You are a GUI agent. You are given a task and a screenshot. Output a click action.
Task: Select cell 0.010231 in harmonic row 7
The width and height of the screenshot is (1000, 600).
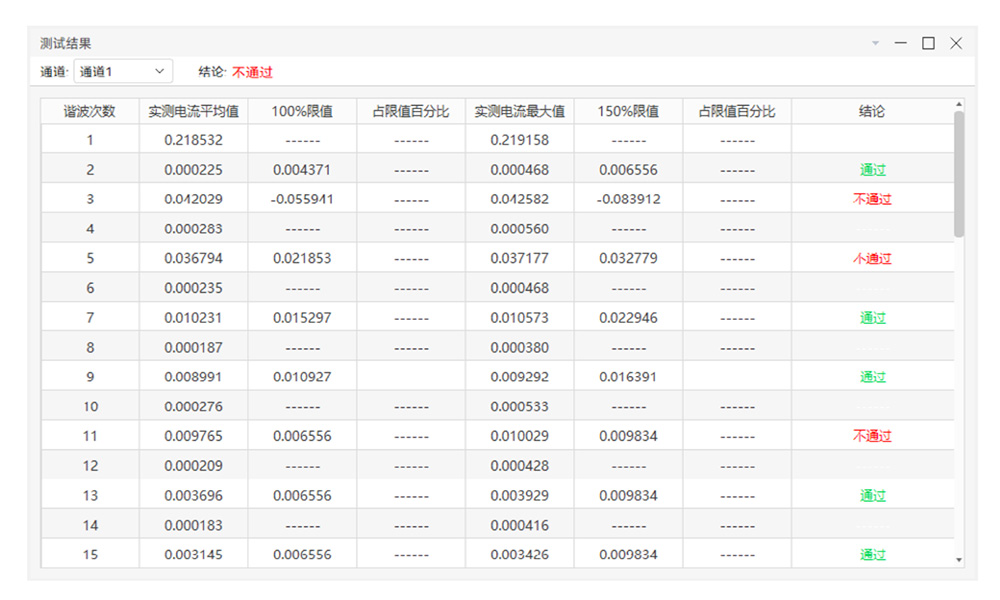point(193,318)
